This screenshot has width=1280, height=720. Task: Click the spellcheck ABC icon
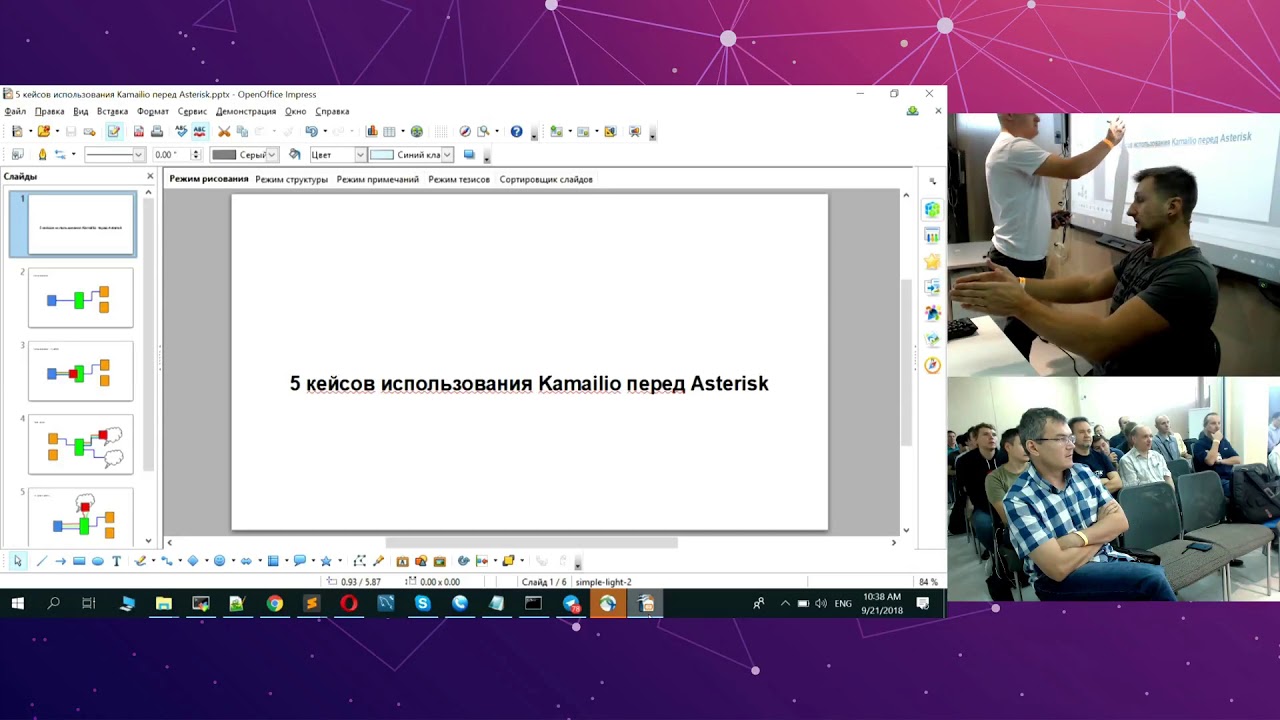click(180, 131)
